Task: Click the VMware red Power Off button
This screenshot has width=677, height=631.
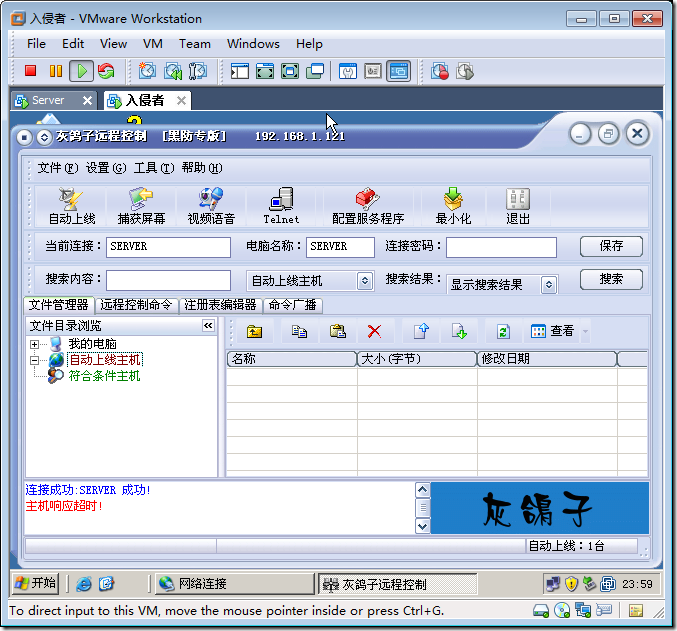Action: 30,70
